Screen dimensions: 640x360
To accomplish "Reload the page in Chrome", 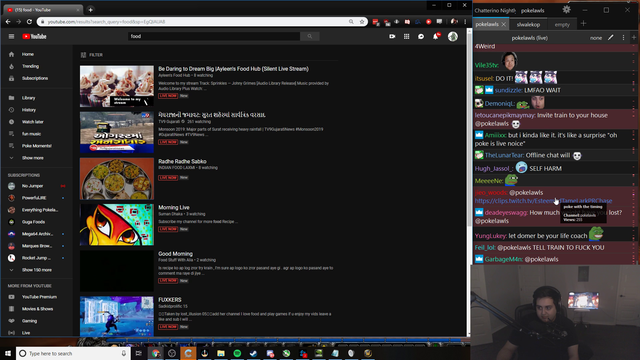I will (29, 22).
